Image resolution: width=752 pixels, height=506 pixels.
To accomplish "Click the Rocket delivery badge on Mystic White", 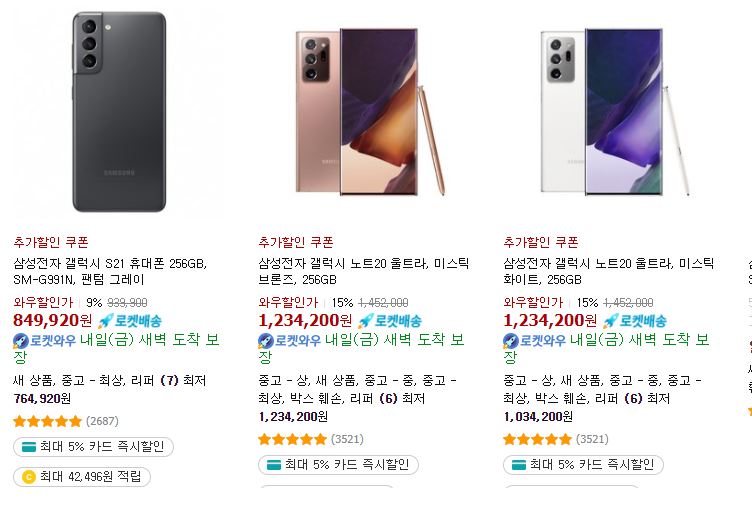I will coord(634,321).
